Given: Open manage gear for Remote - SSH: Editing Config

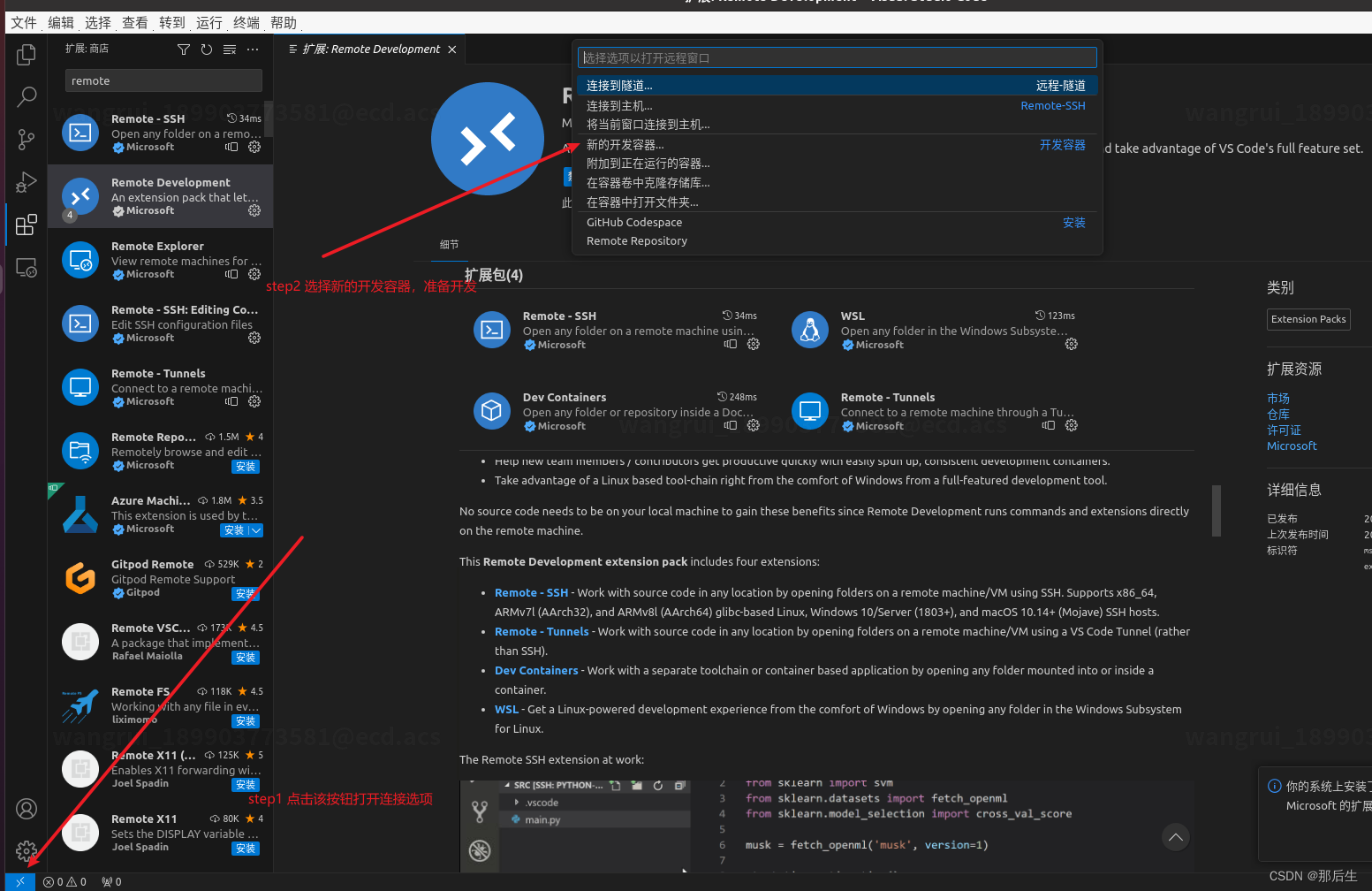Looking at the screenshot, I should (254, 338).
